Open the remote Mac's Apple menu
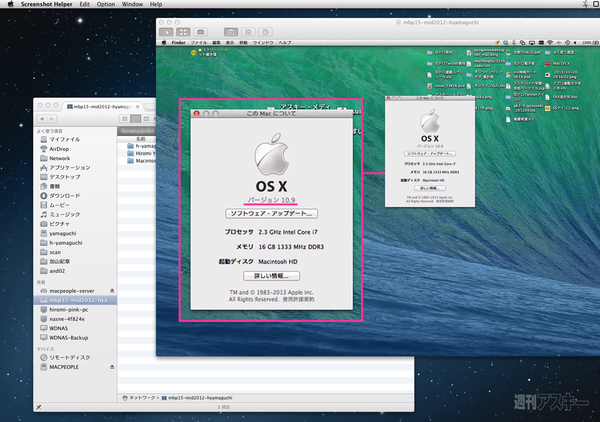The width and height of the screenshot is (600, 422). tap(164, 42)
